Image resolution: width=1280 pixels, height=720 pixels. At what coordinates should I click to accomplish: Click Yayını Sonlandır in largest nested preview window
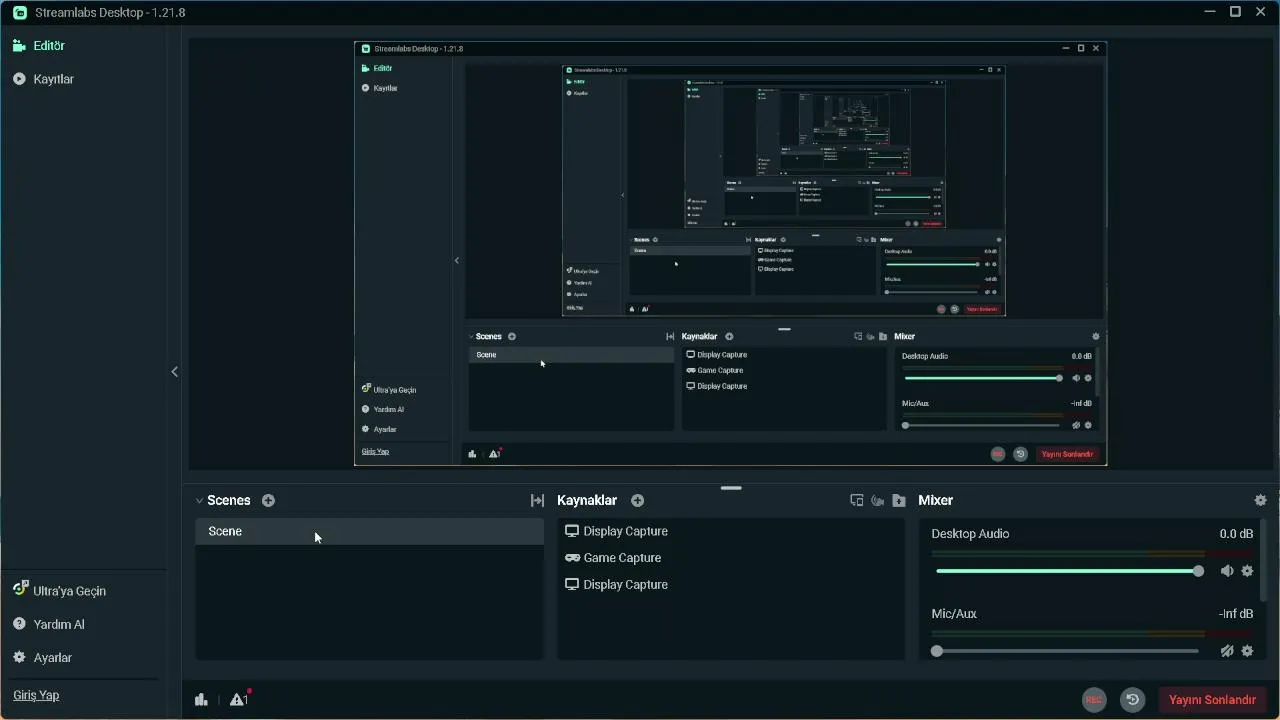coord(1067,454)
